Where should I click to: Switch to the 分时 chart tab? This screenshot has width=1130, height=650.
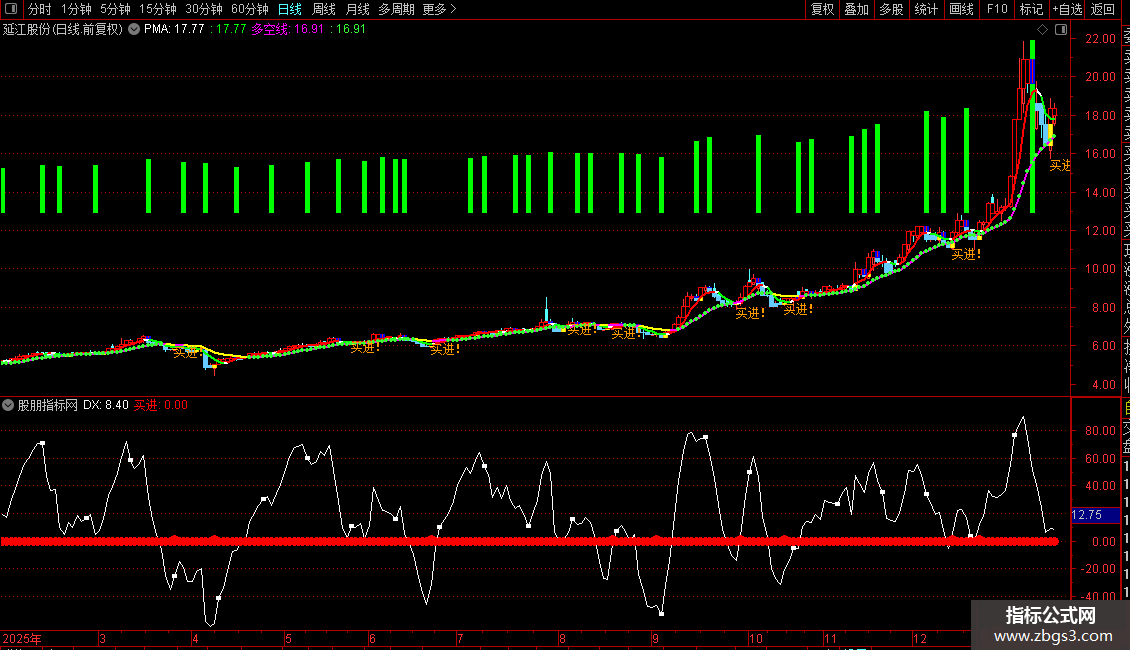pyautogui.click(x=40, y=9)
